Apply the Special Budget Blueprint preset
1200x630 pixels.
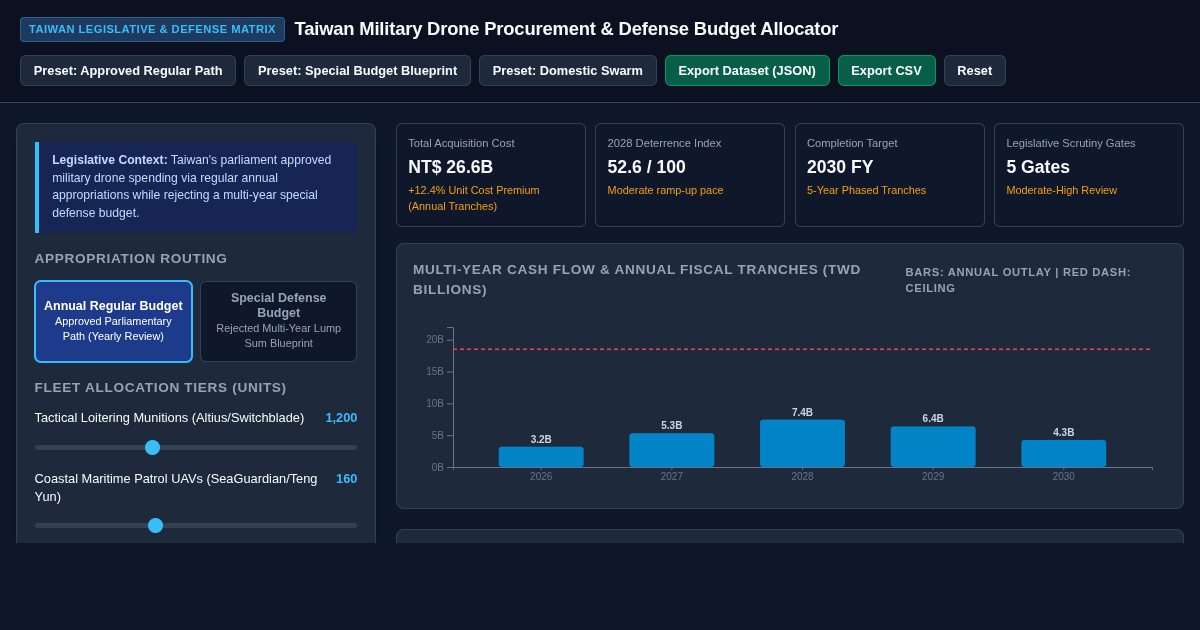pos(357,70)
